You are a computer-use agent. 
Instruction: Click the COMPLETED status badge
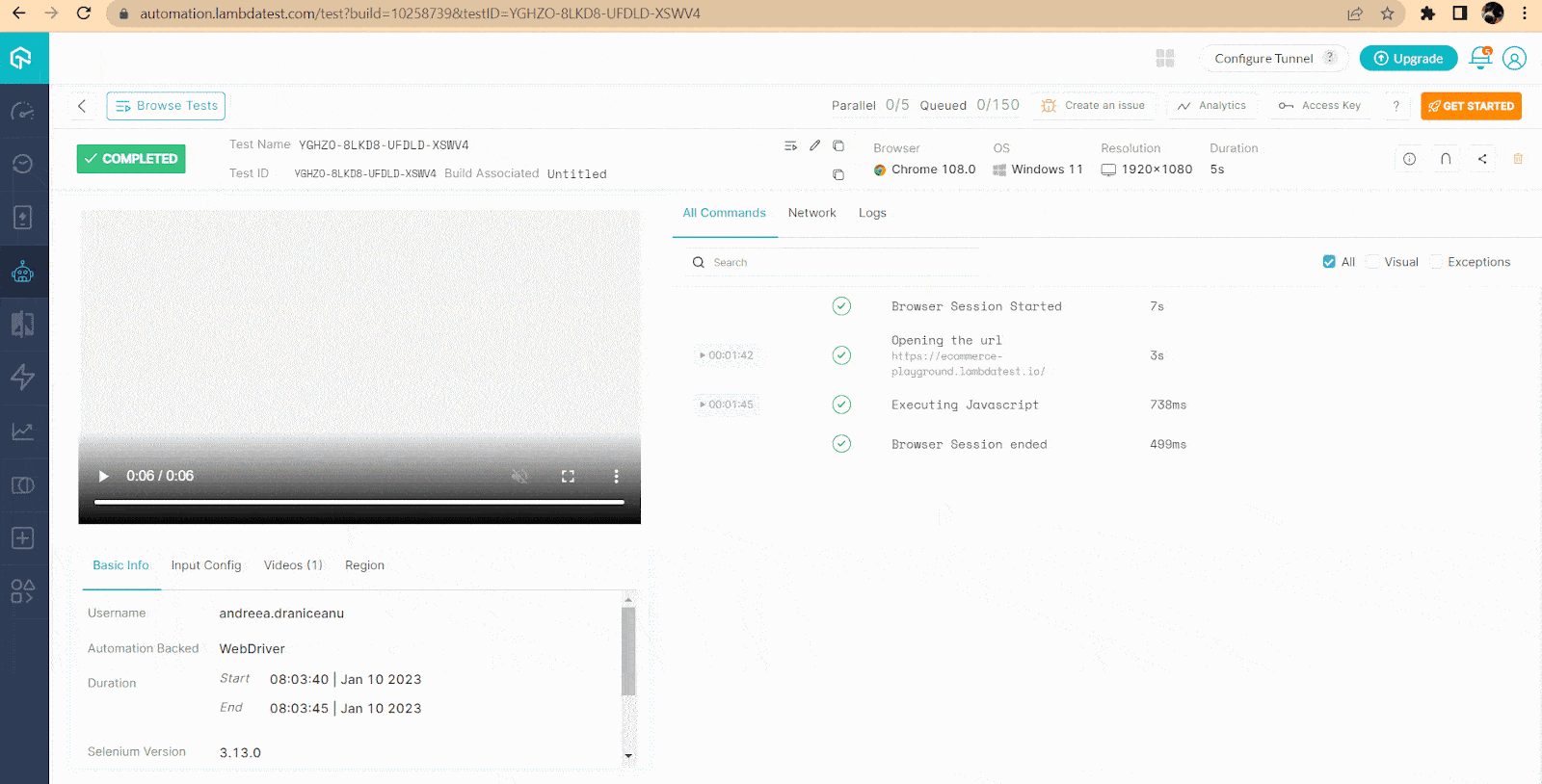131,159
